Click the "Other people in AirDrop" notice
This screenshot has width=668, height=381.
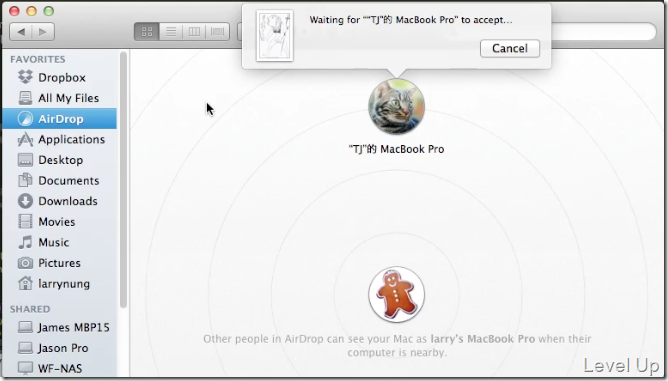tap(397, 346)
